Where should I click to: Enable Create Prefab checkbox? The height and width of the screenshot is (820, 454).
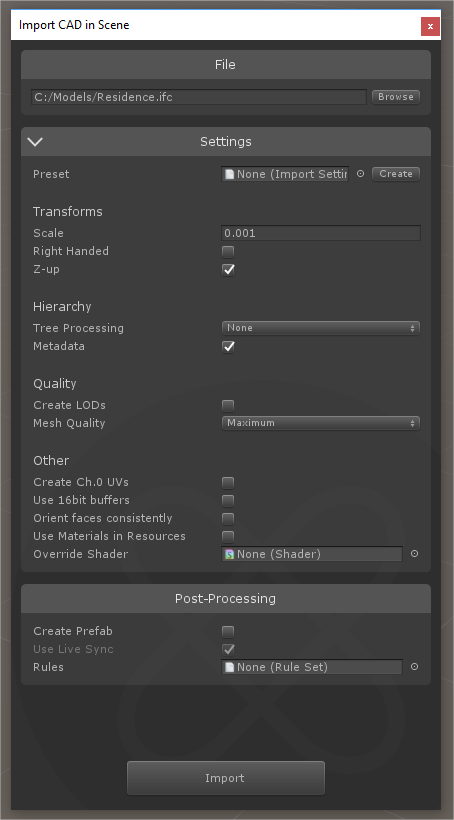point(228,632)
